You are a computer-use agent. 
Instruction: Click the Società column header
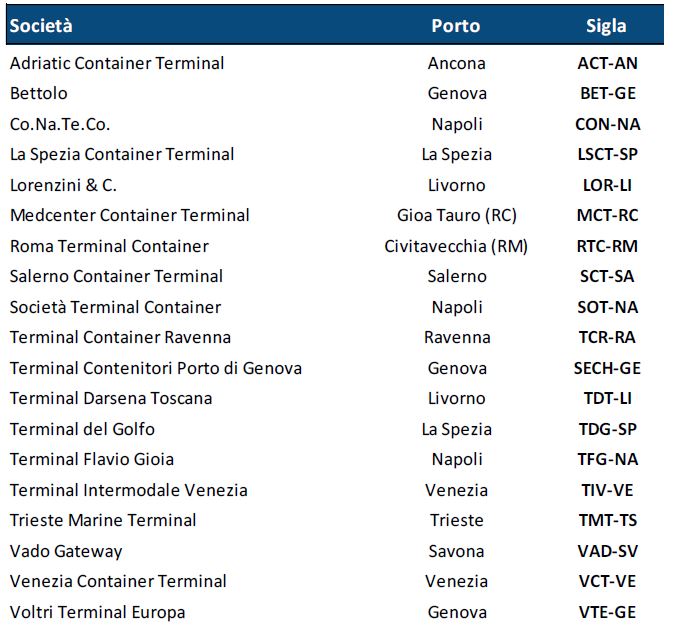(x=41, y=26)
